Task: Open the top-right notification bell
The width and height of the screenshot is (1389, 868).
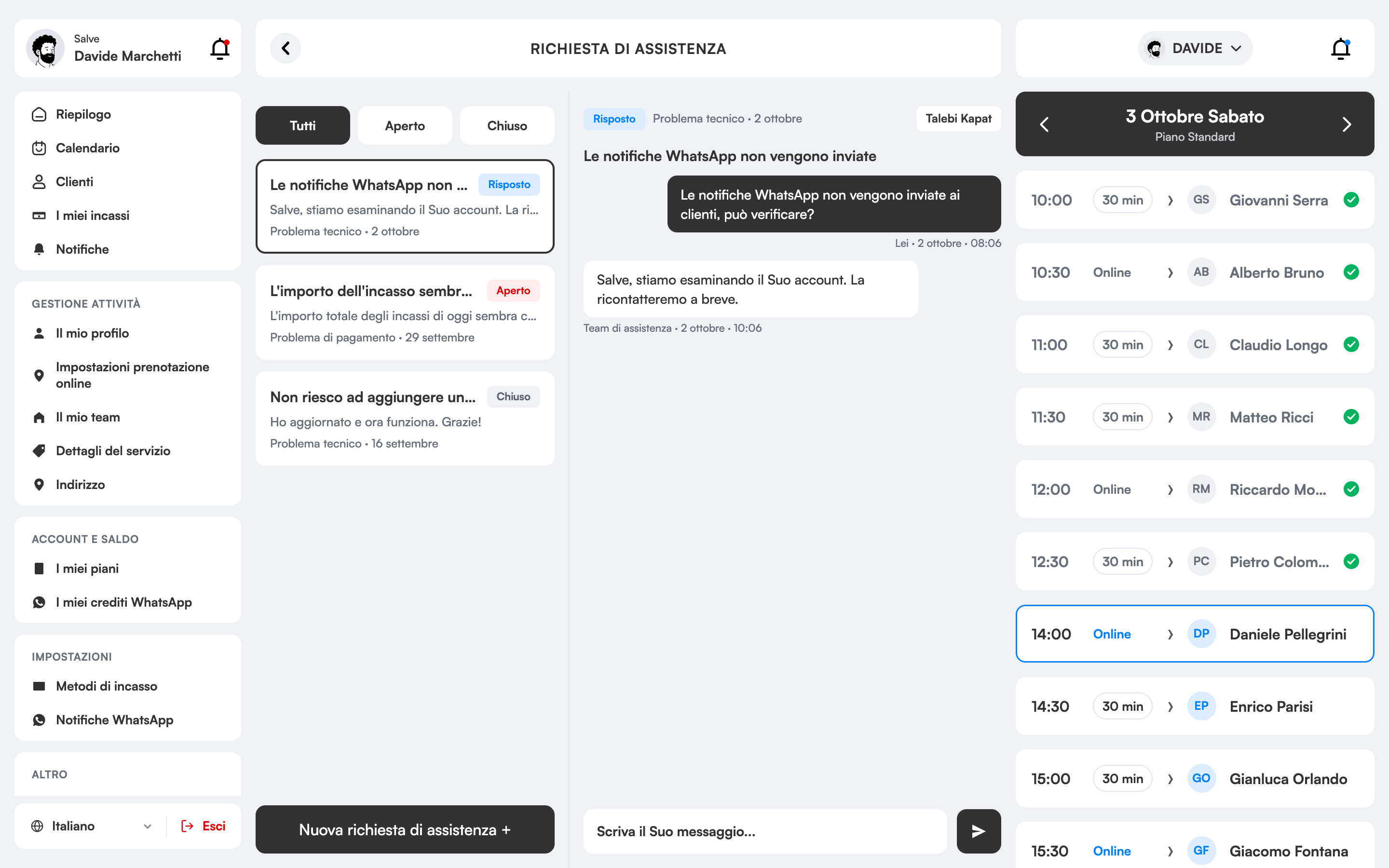Action: (1341, 49)
